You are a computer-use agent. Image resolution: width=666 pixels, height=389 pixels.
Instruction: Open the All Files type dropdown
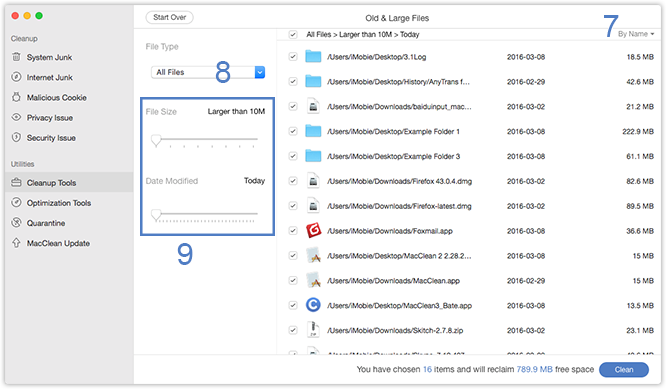208,72
